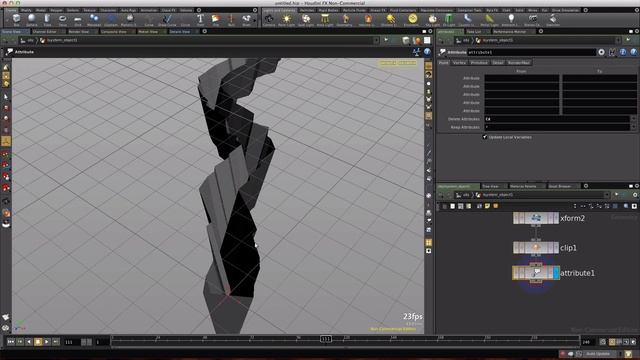Click timeline scrub bar

[x=345, y=341]
